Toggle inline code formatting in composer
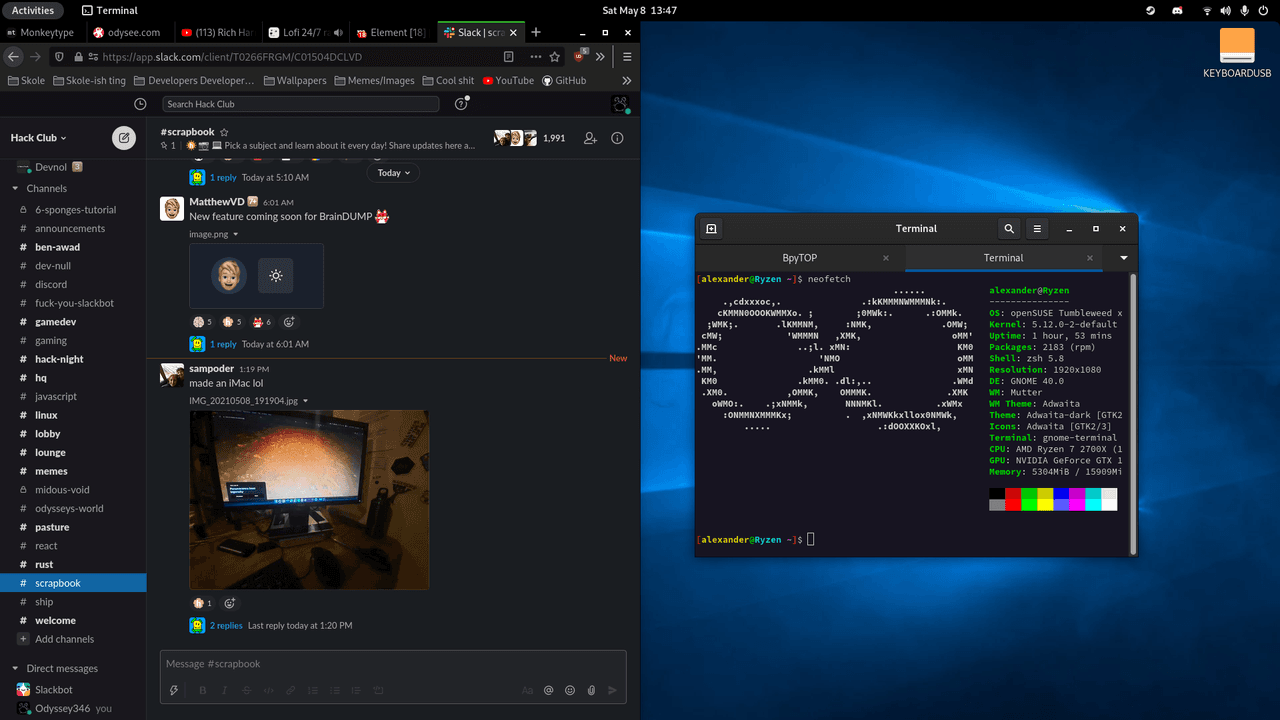 coord(268,690)
